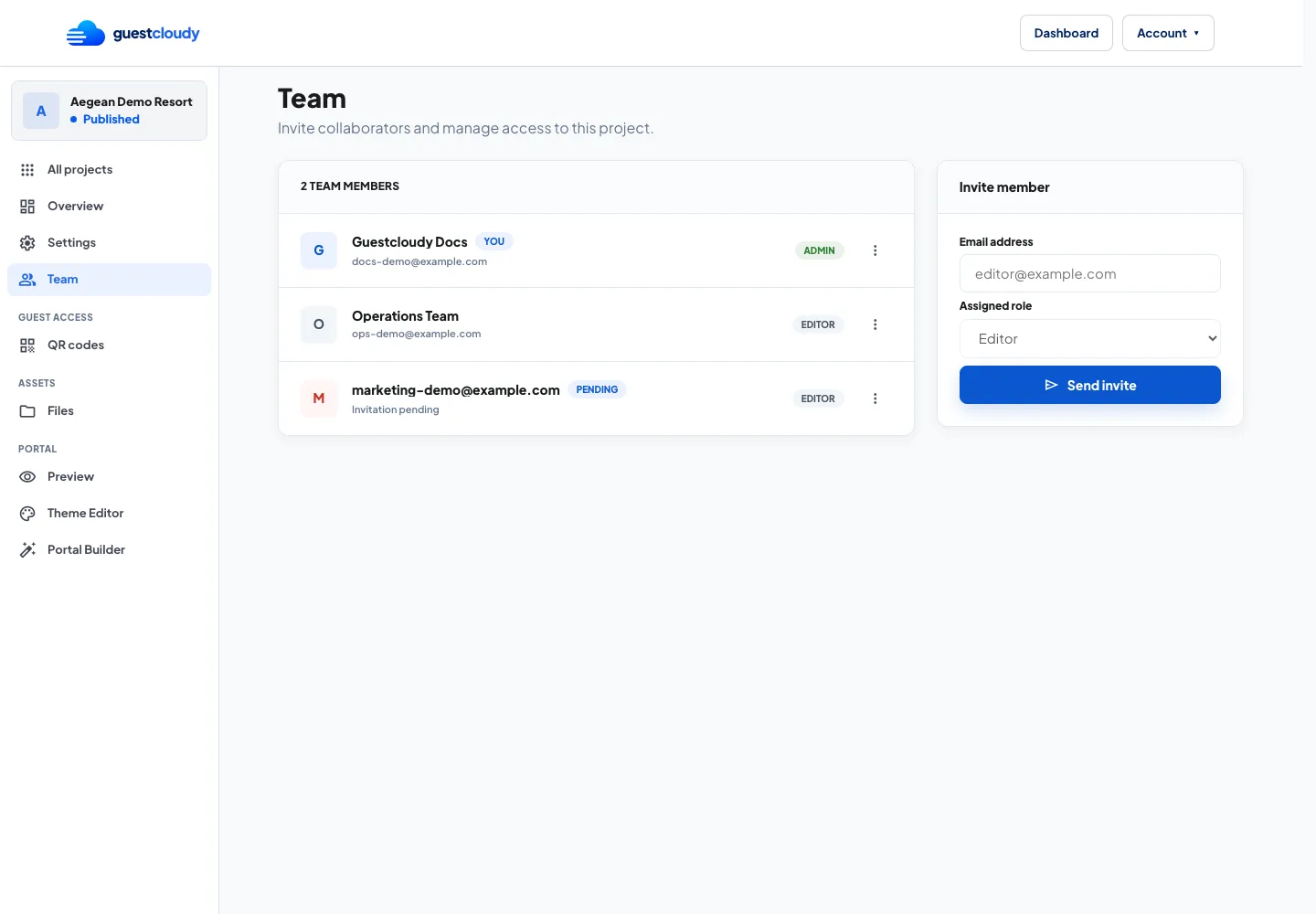Click the PENDING badge

click(x=597, y=389)
